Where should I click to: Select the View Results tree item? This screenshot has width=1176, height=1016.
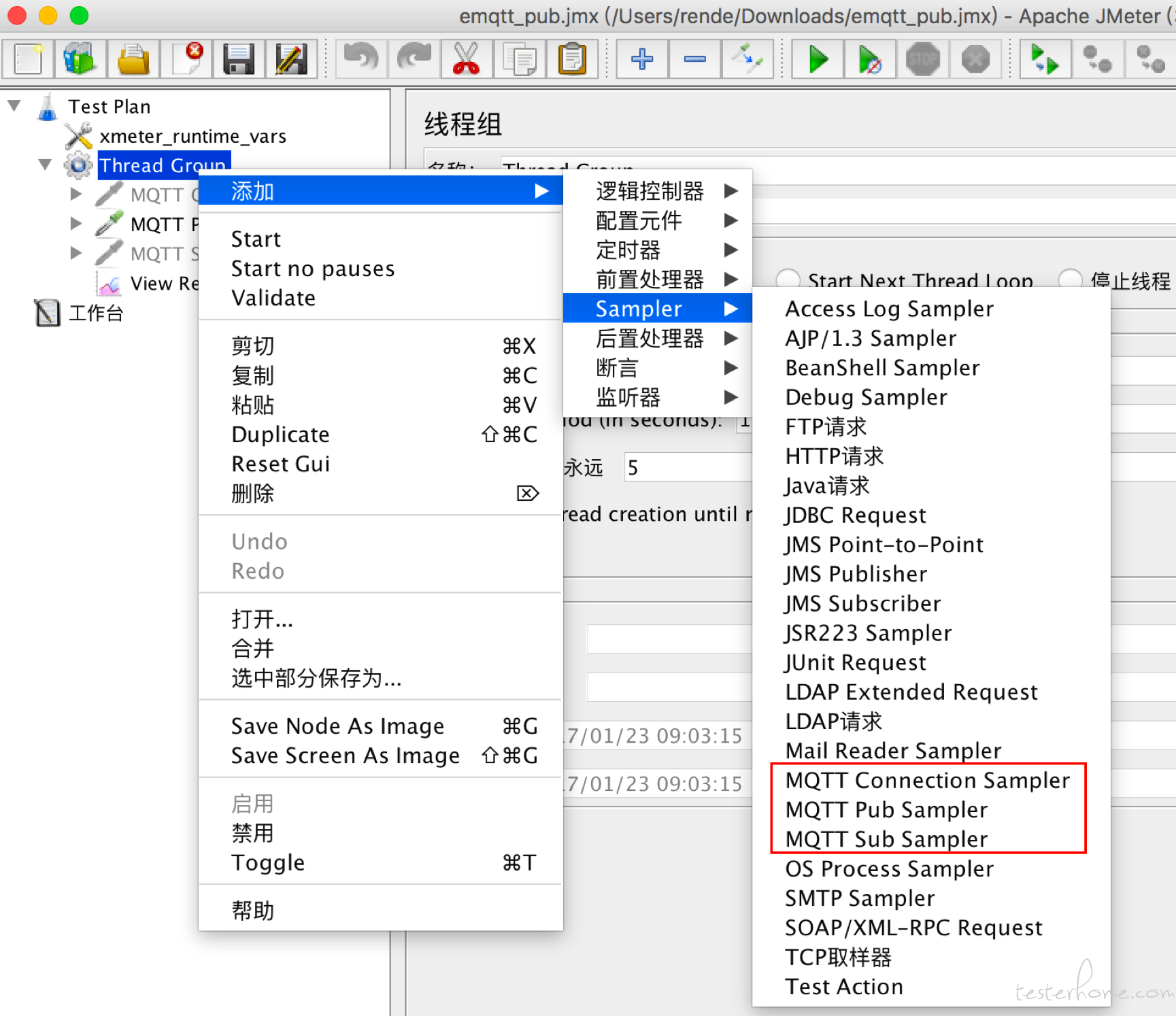pos(164,283)
